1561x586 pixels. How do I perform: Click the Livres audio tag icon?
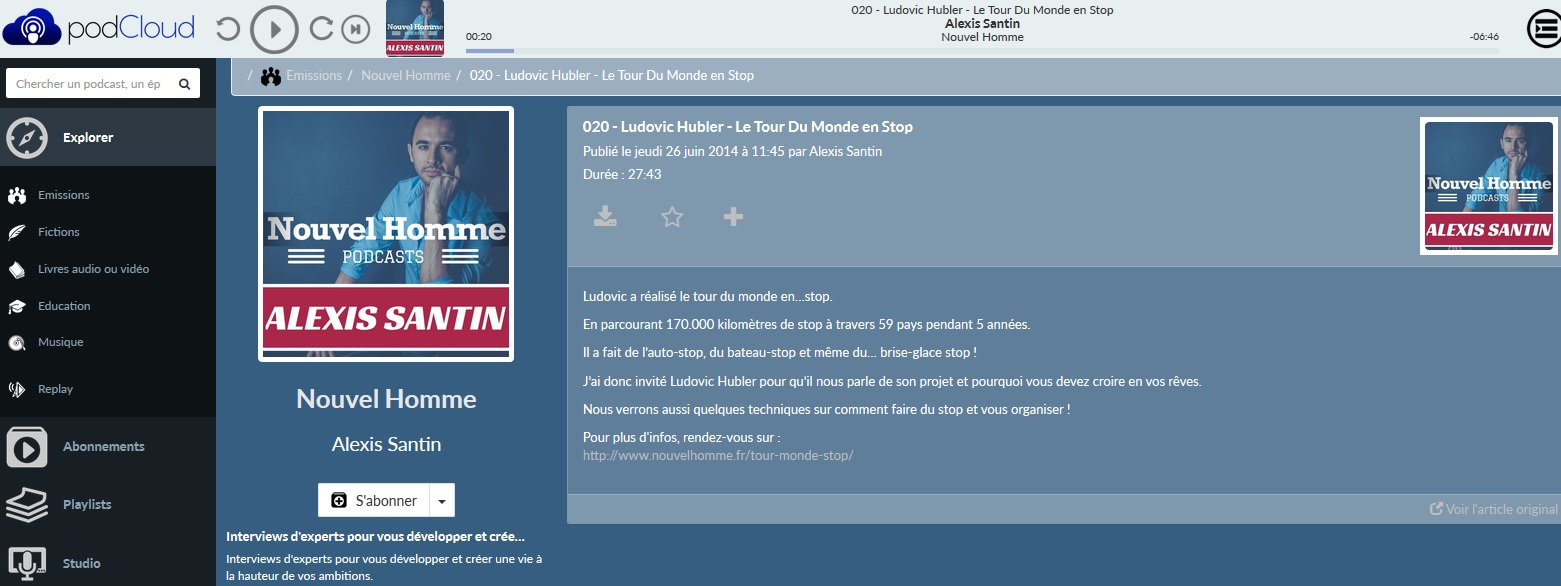17,269
